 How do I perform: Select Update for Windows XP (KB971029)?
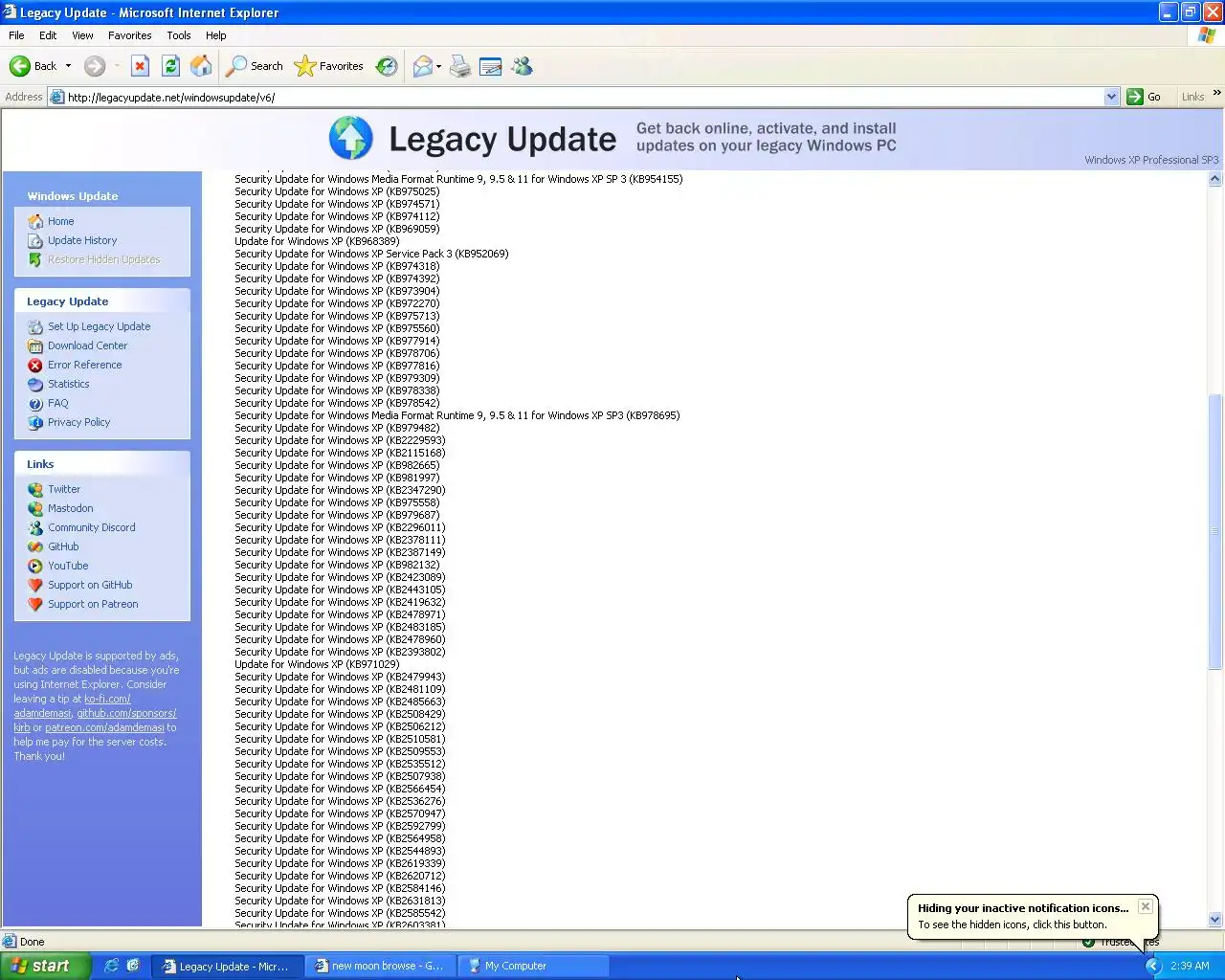317,664
